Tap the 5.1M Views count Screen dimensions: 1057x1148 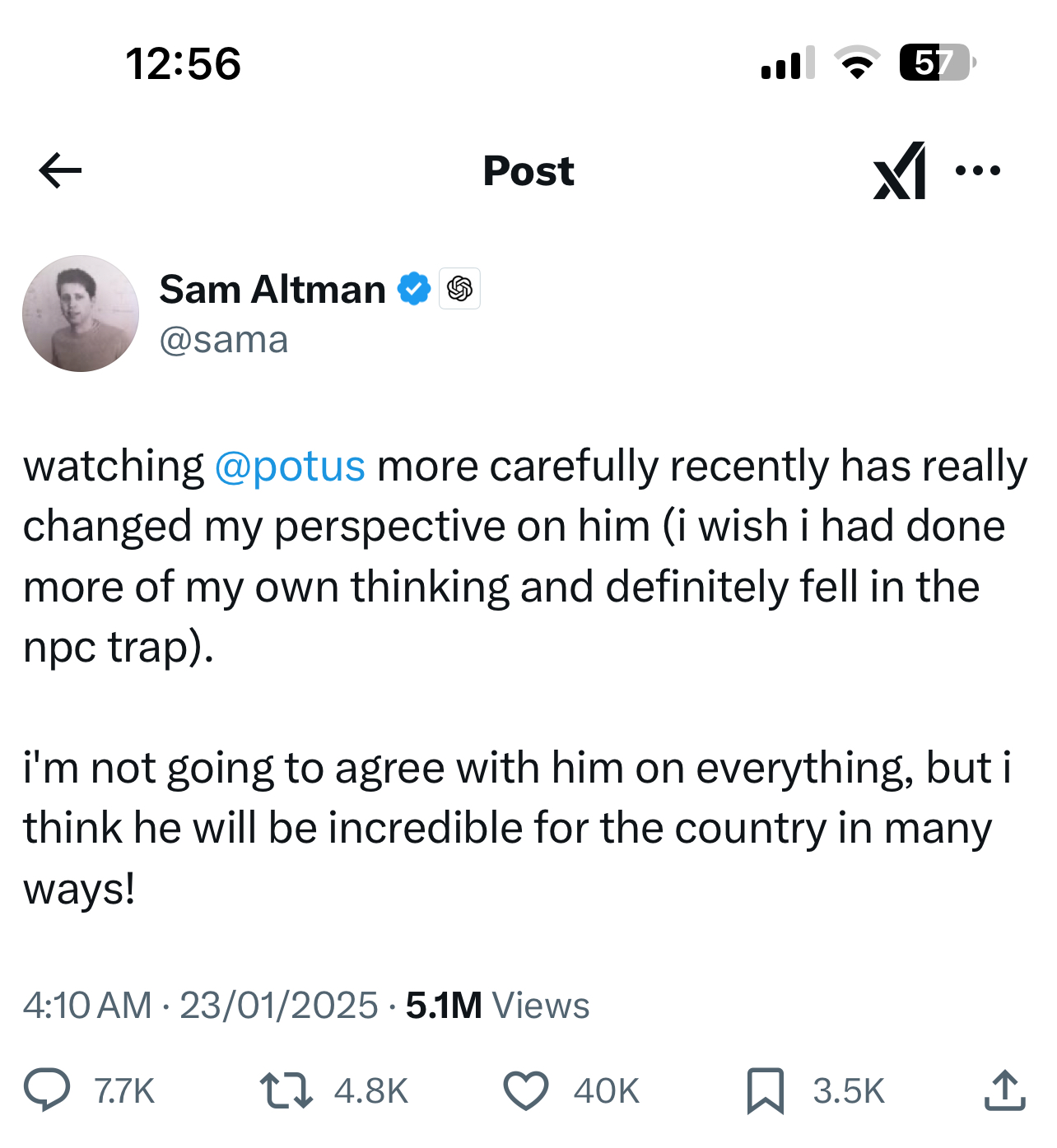(x=497, y=1006)
